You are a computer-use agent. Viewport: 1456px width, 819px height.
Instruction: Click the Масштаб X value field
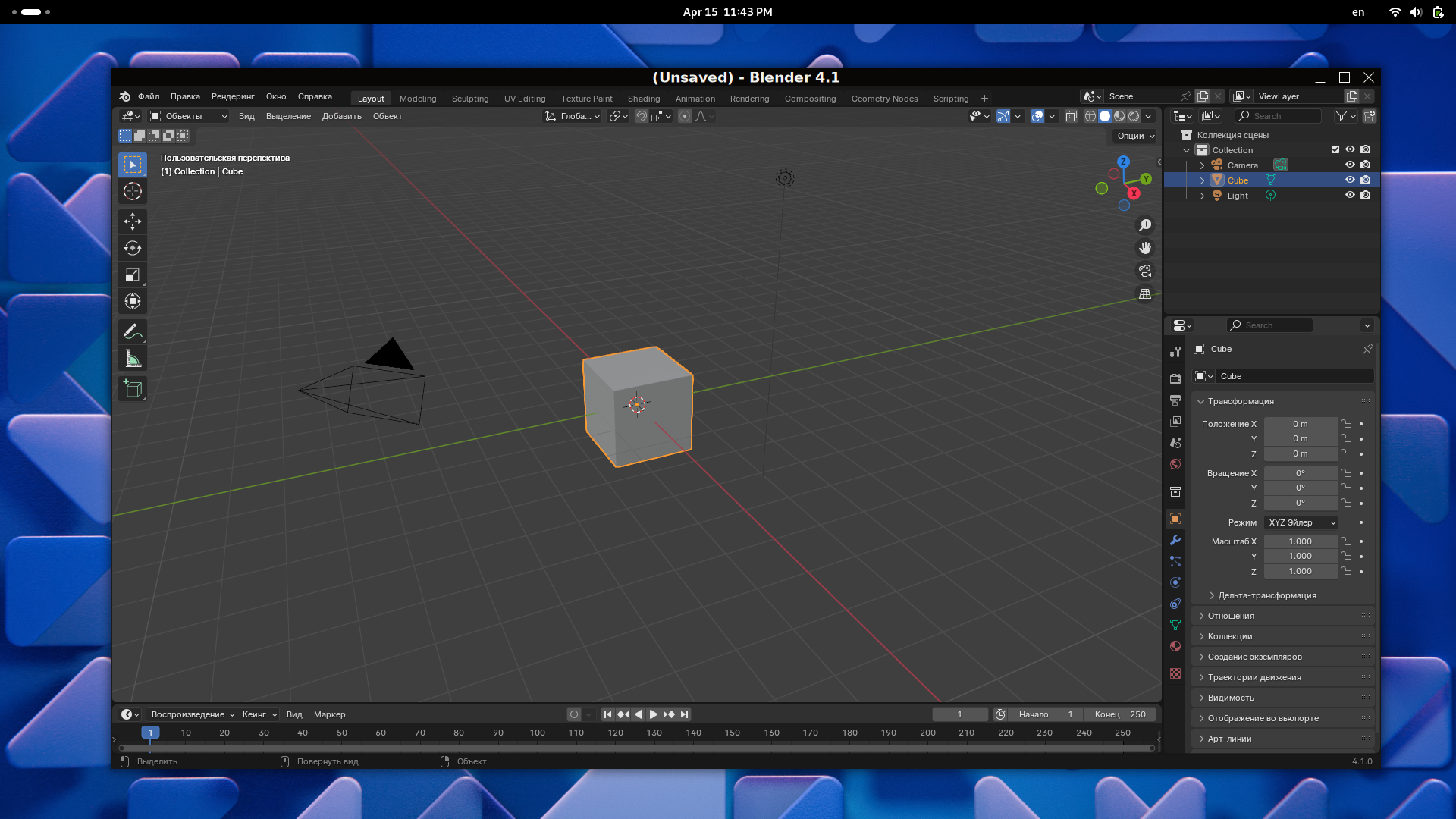(x=1301, y=541)
